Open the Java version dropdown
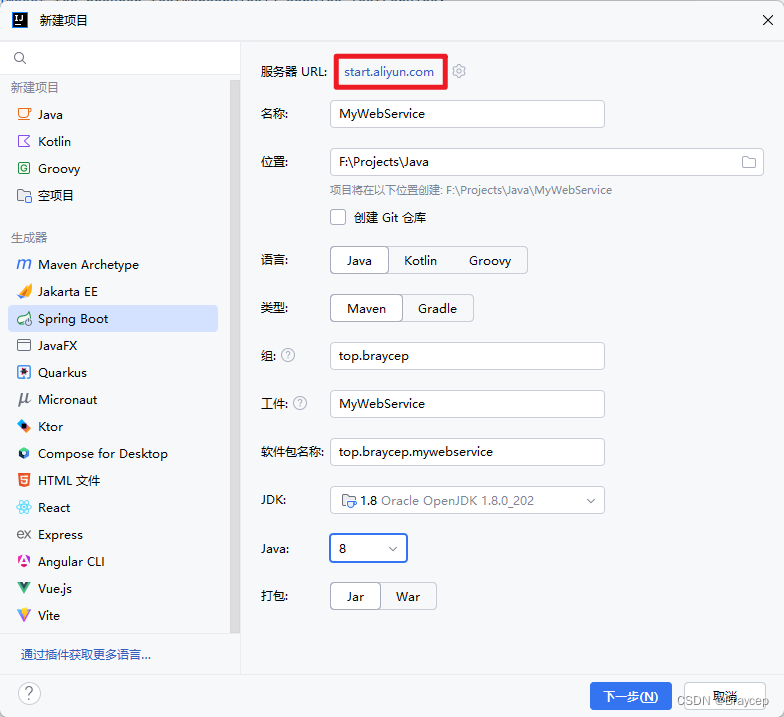784x717 pixels. pos(368,548)
